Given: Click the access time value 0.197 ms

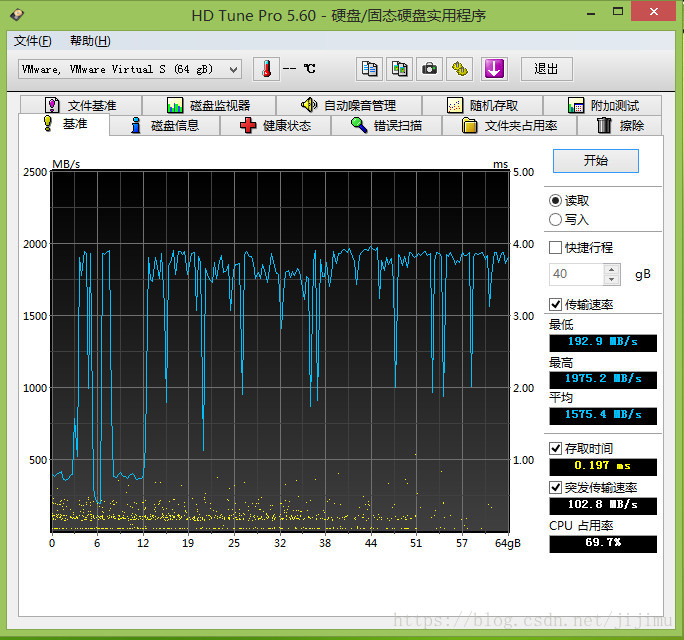Looking at the screenshot, I should pos(603,466).
